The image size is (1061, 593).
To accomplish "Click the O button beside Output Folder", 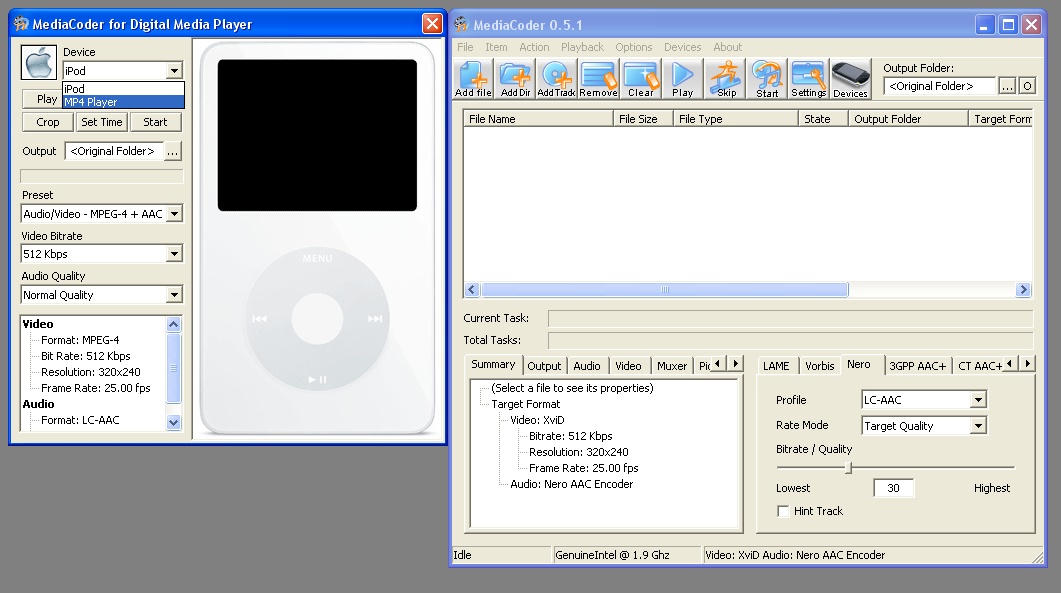I will coord(1027,86).
